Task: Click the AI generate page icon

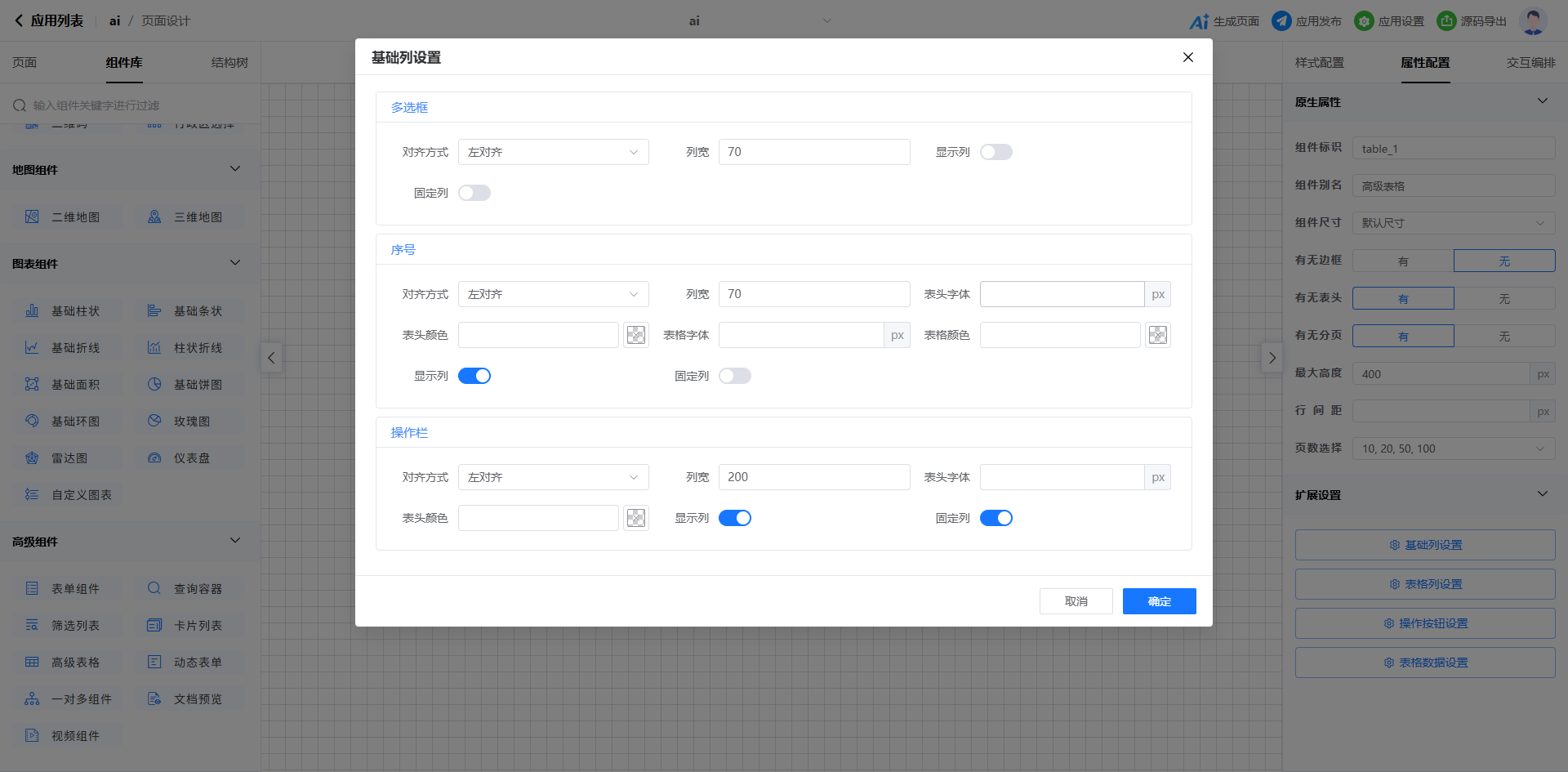Action: (1199, 21)
